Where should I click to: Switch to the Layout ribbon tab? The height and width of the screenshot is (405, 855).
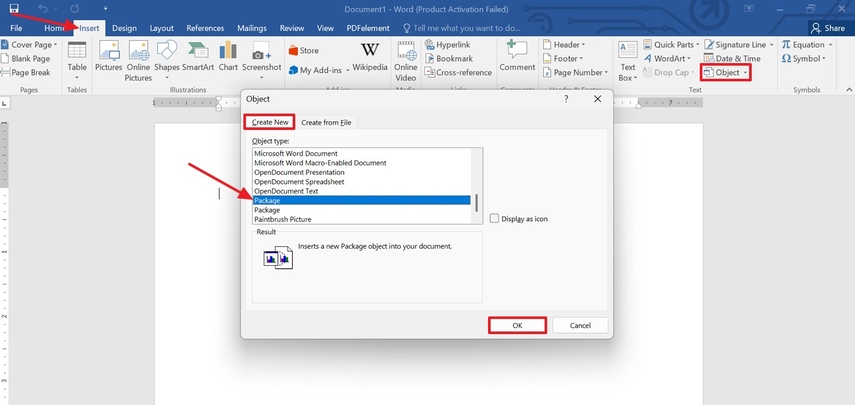point(161,28)
